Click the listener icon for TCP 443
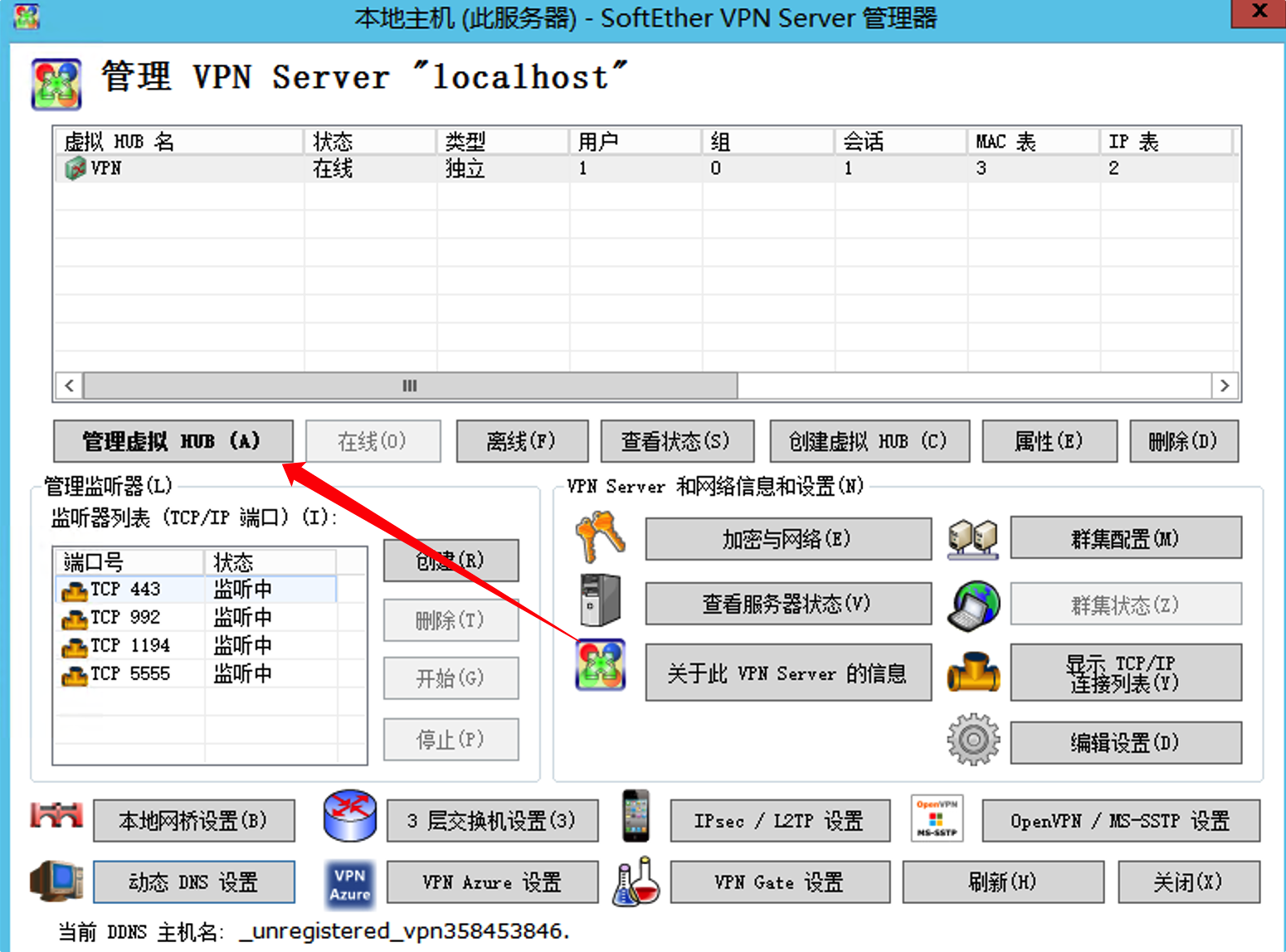 [x=75, y=590]
